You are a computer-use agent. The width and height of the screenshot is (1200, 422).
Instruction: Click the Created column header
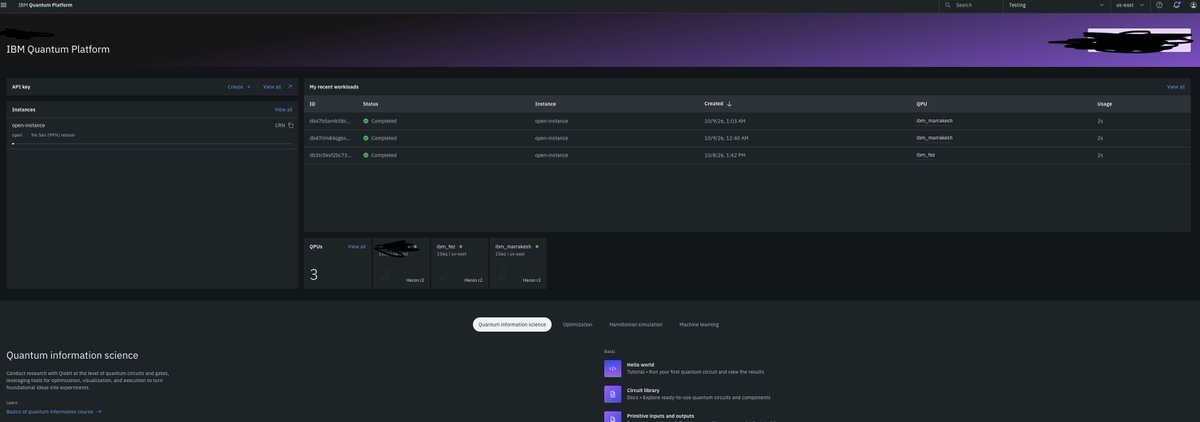pyautogui.click(x=714, y=104)
